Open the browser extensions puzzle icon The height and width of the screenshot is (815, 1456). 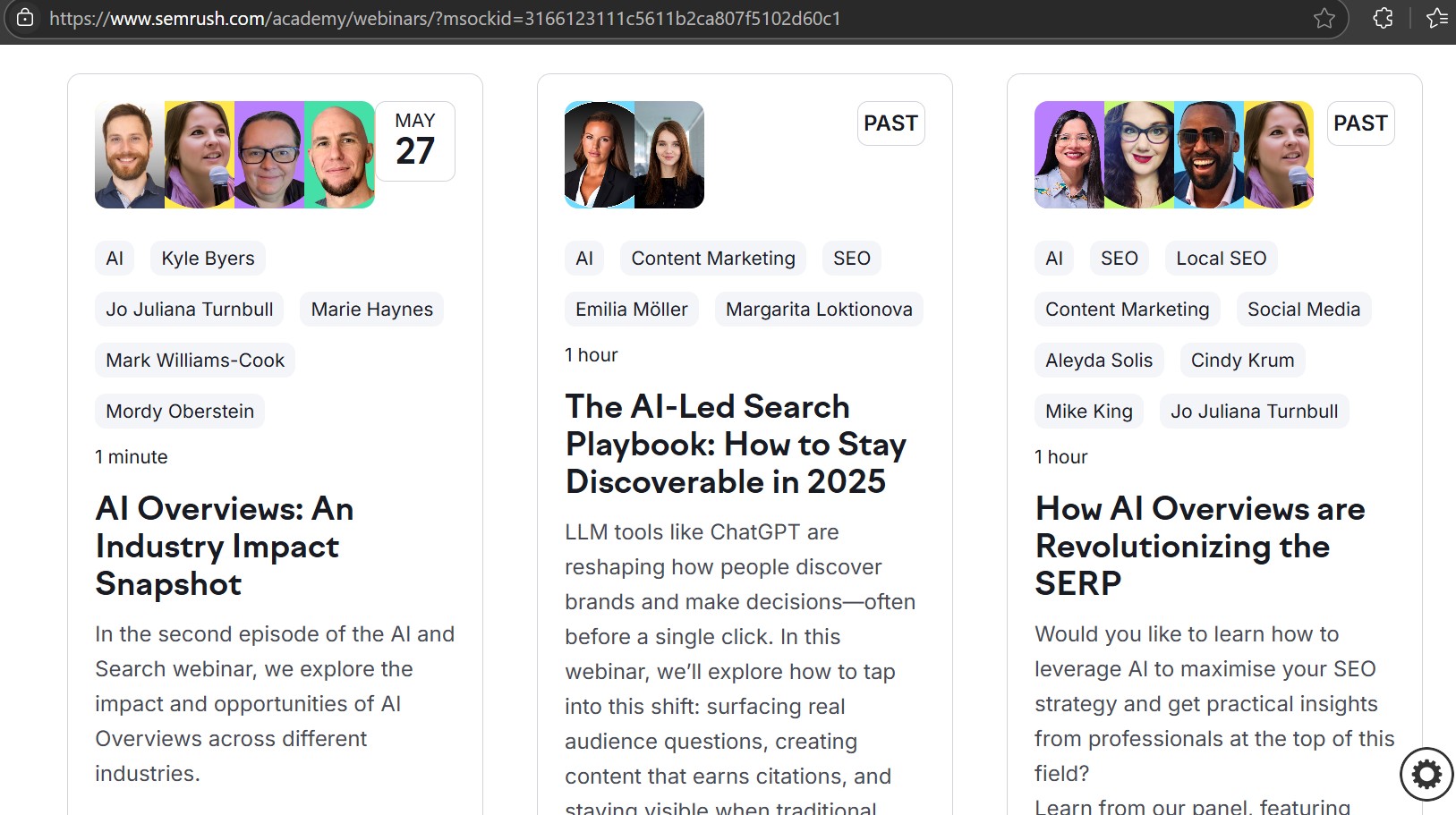[x=1381, y=18]
